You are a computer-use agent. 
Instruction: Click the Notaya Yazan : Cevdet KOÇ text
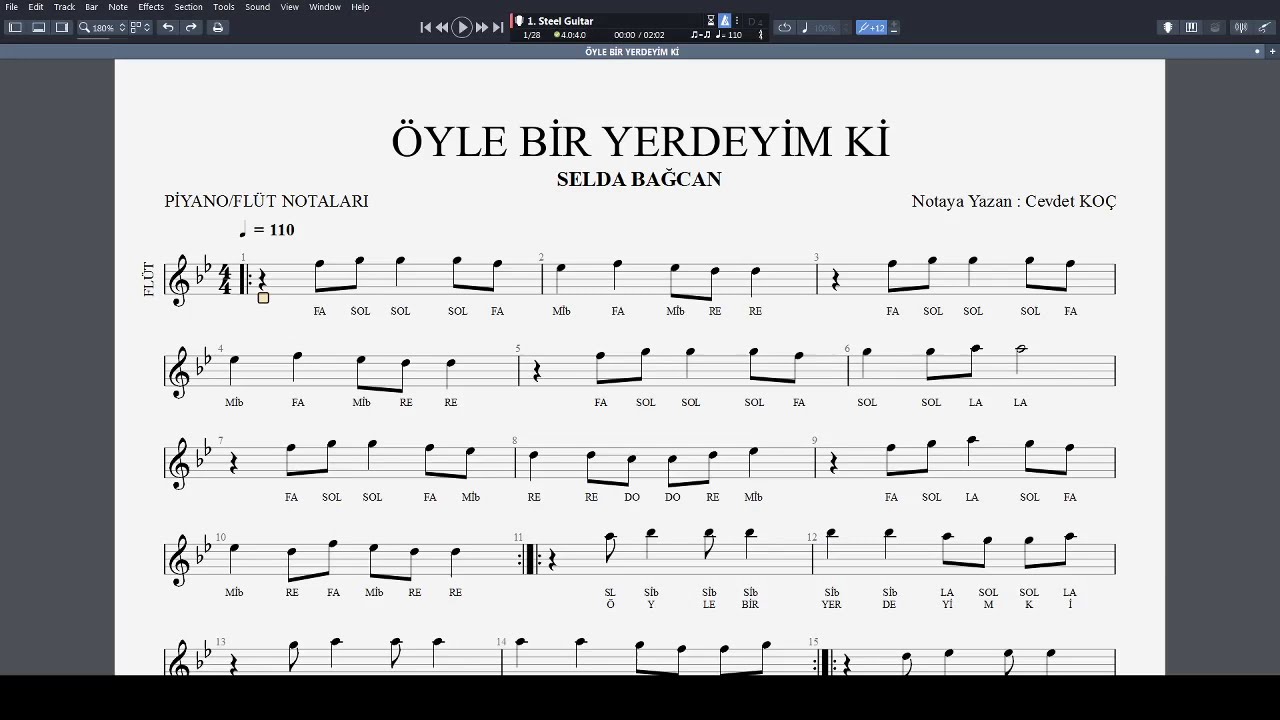1014,201
